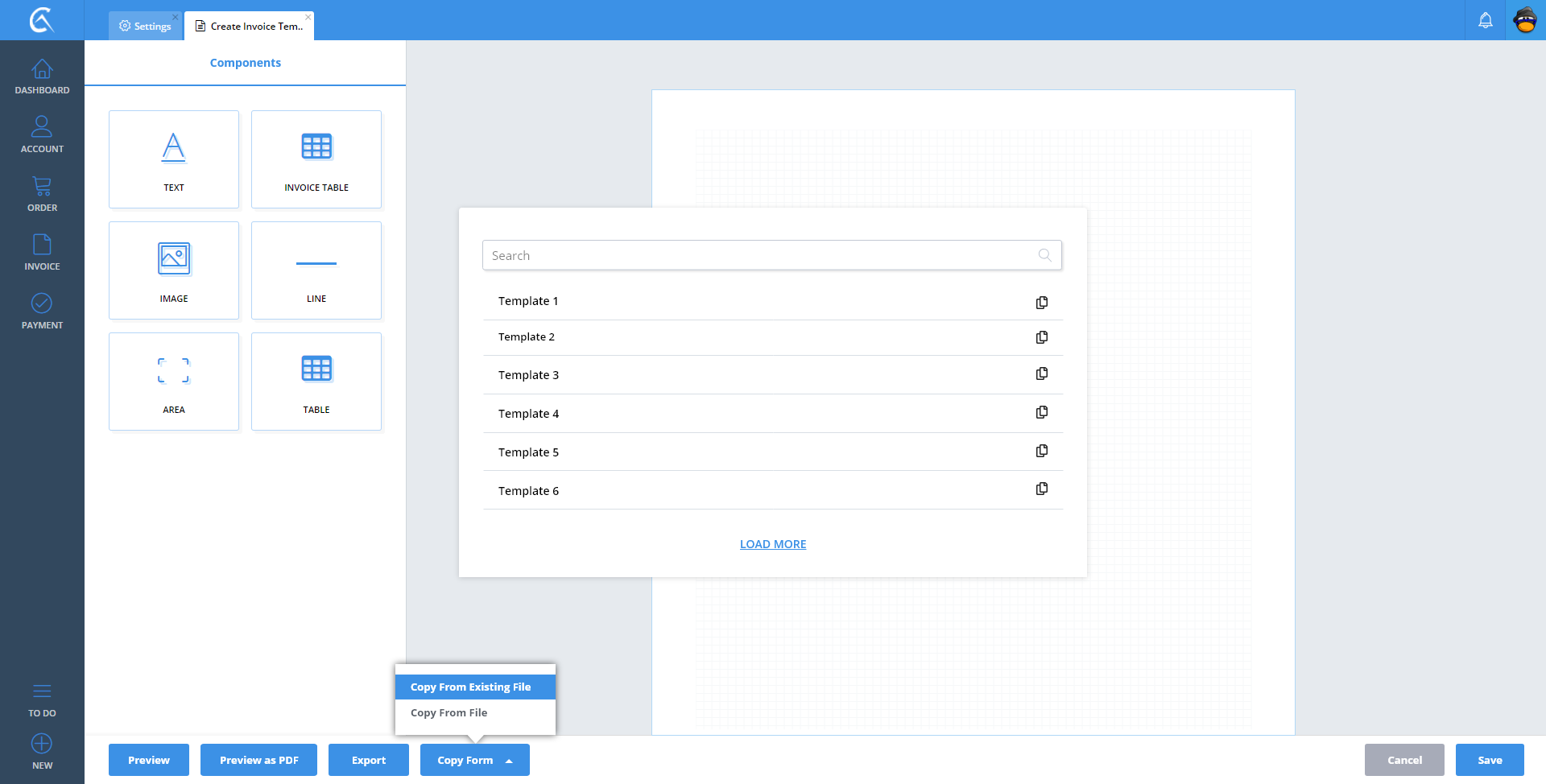The height and width of the screenshot is (784, 1546).
Task: Click the notification bell icon
Action: pyautogui.click(x=1485, y=21)
